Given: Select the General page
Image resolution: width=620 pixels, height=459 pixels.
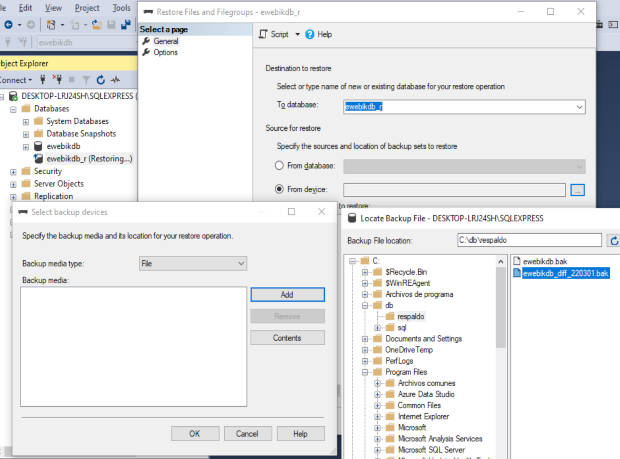Looking at the screenshot, I should pos(166,41).
